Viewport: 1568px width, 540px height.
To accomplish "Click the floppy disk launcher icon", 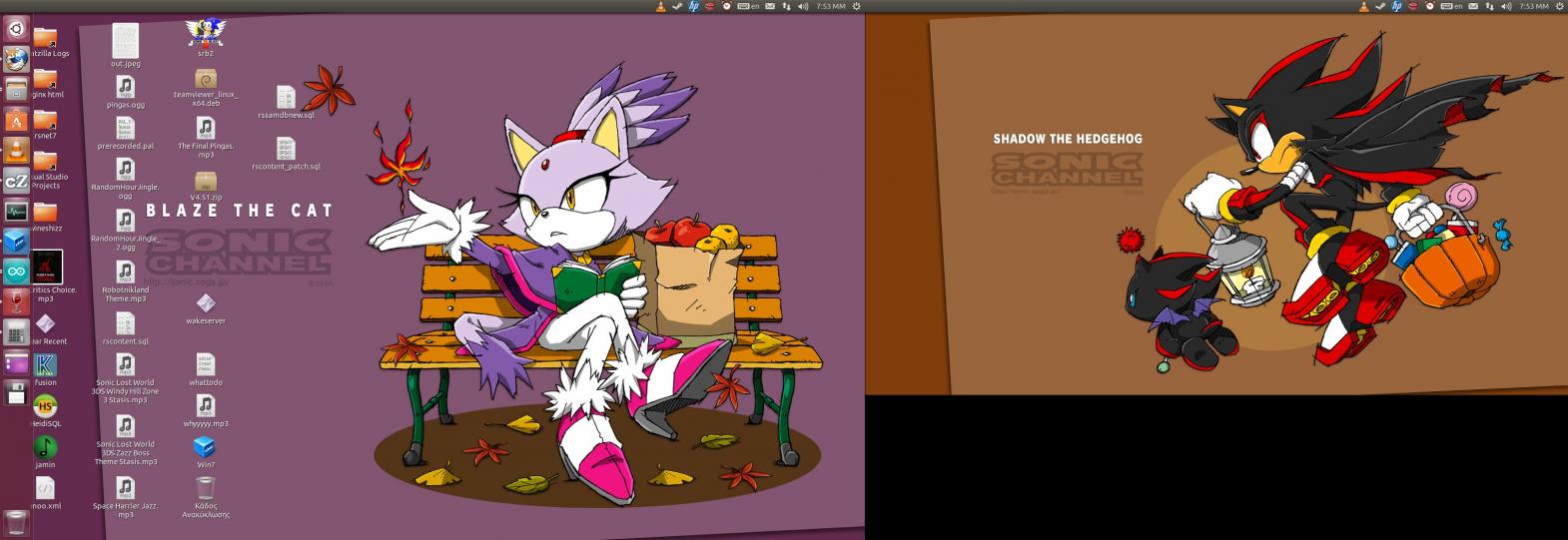I will [x=16, y=392].
